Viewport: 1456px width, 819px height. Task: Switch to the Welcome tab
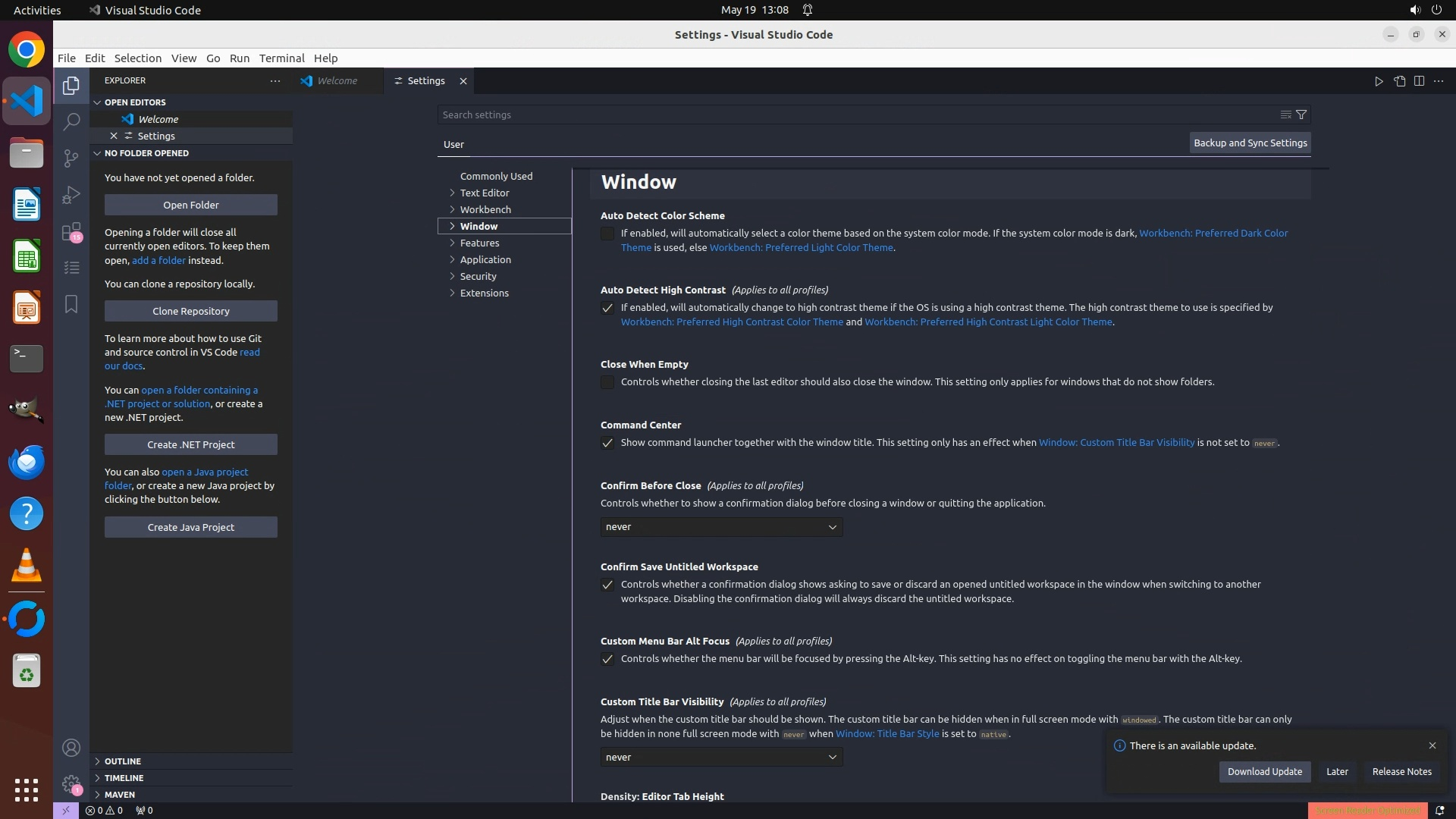tap(336, 81)
